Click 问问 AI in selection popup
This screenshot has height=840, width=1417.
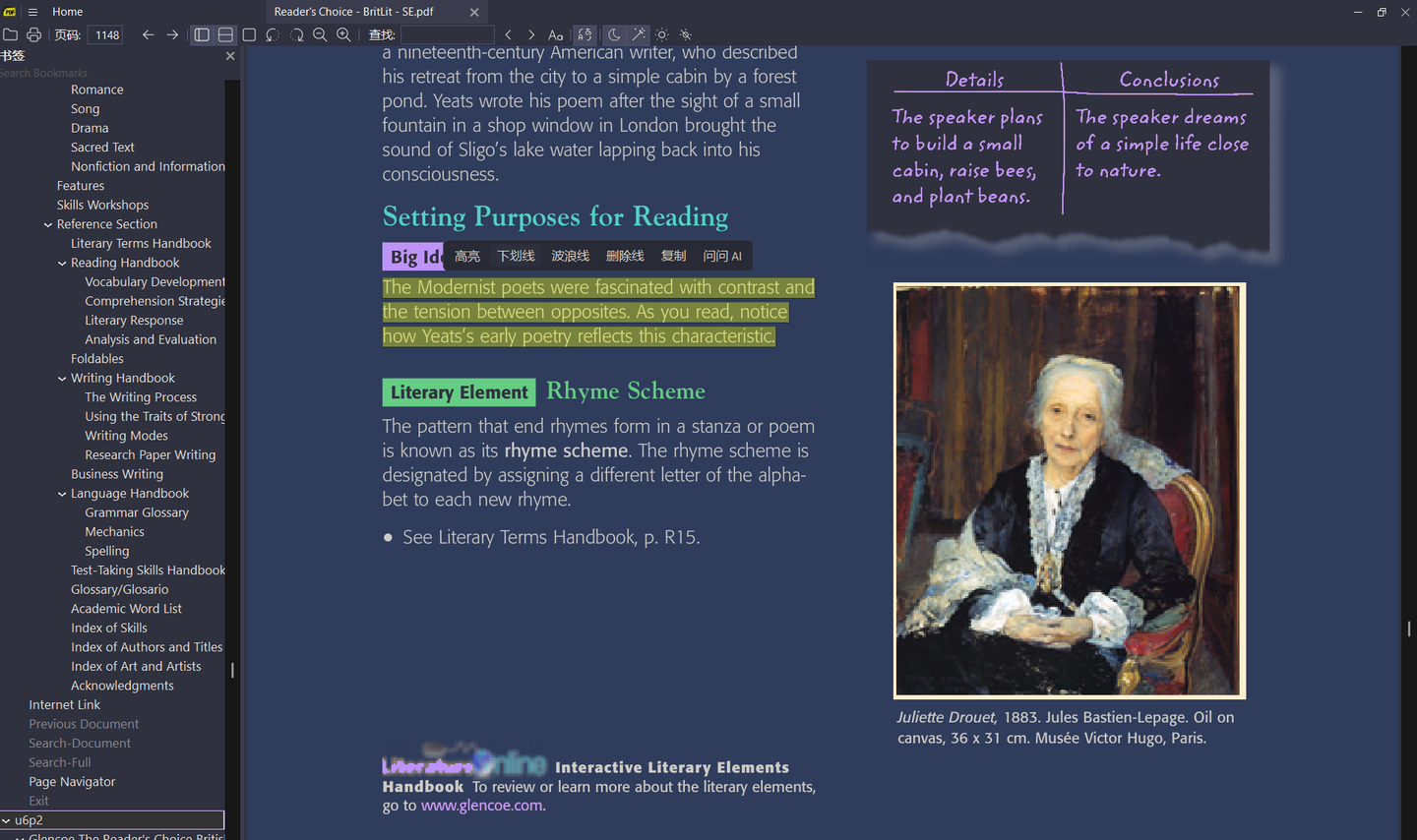pyautogui.click(x=722, y=256)
